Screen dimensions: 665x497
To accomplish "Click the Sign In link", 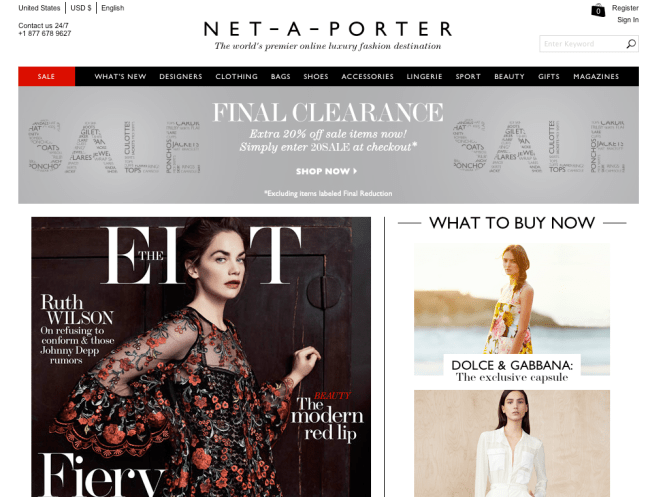I will click(x=628, y=20).
